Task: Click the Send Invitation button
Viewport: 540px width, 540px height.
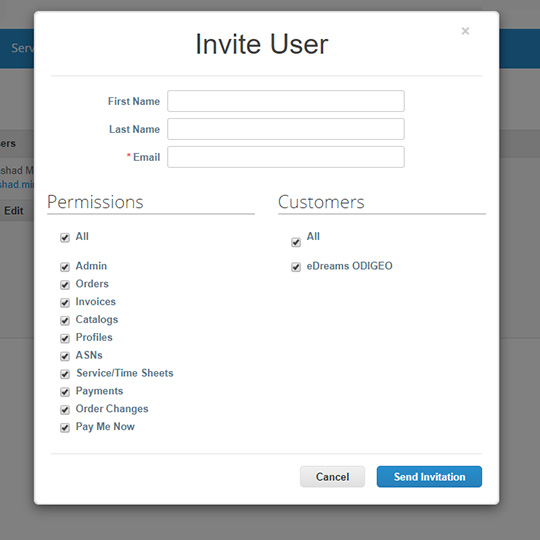Action: tap(429, 477)
